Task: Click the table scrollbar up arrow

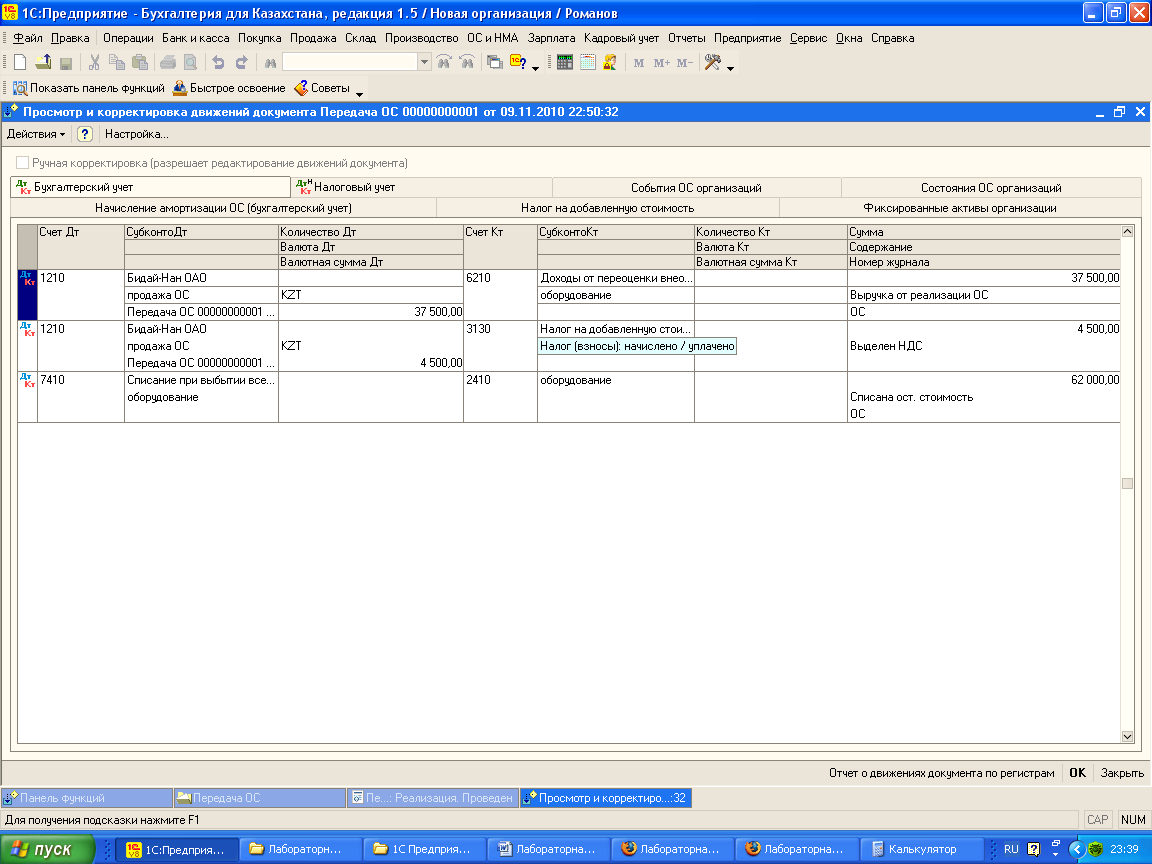Action: [1127, 231]
